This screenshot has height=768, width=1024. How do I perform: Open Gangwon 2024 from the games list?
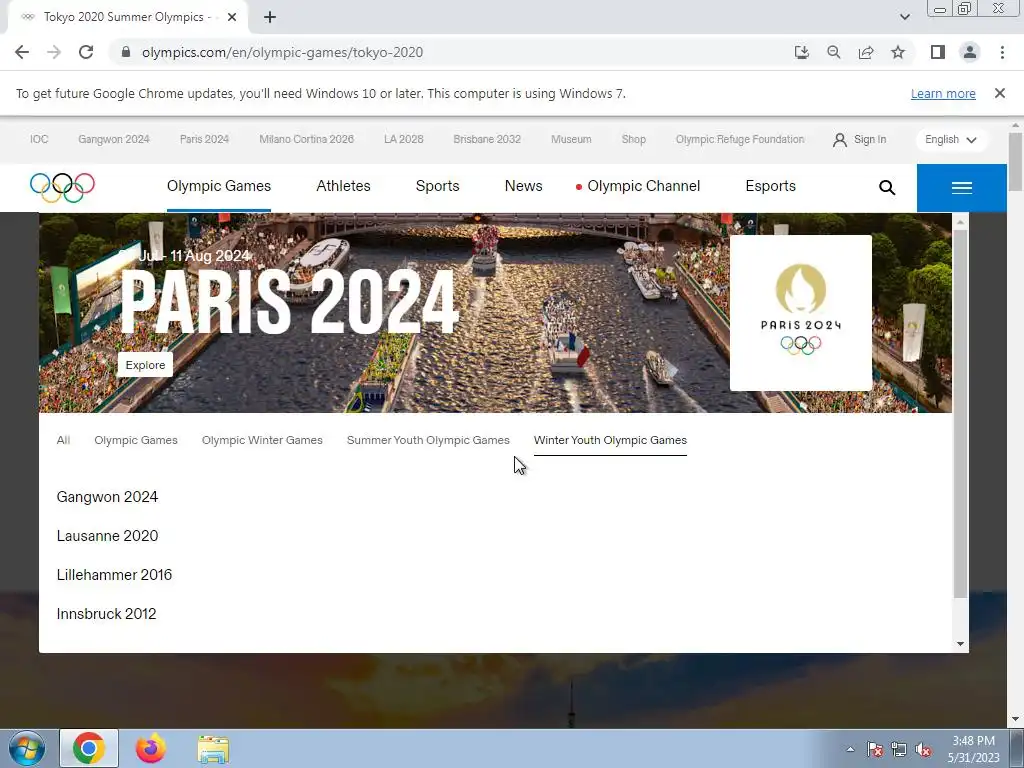[107, 497]
